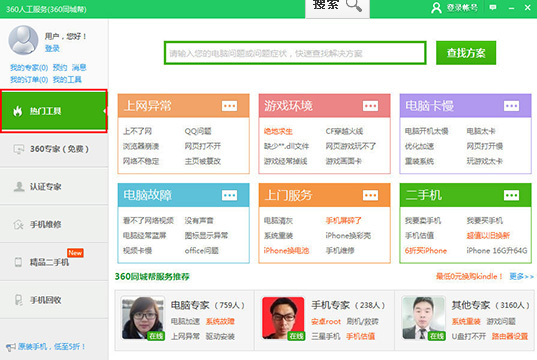Select the 360专家（免费） sidebar tab

(54, 149)
